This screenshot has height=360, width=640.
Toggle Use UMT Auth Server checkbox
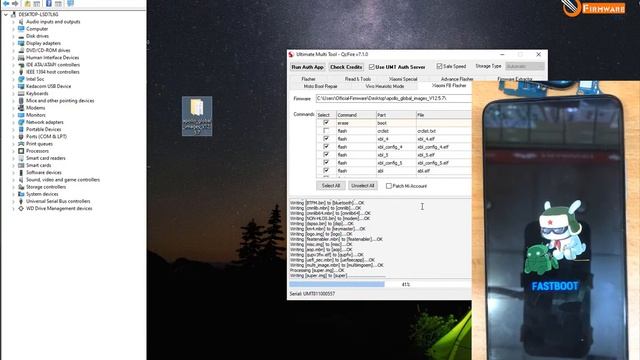pyautogui.click(x=372, y=67)
